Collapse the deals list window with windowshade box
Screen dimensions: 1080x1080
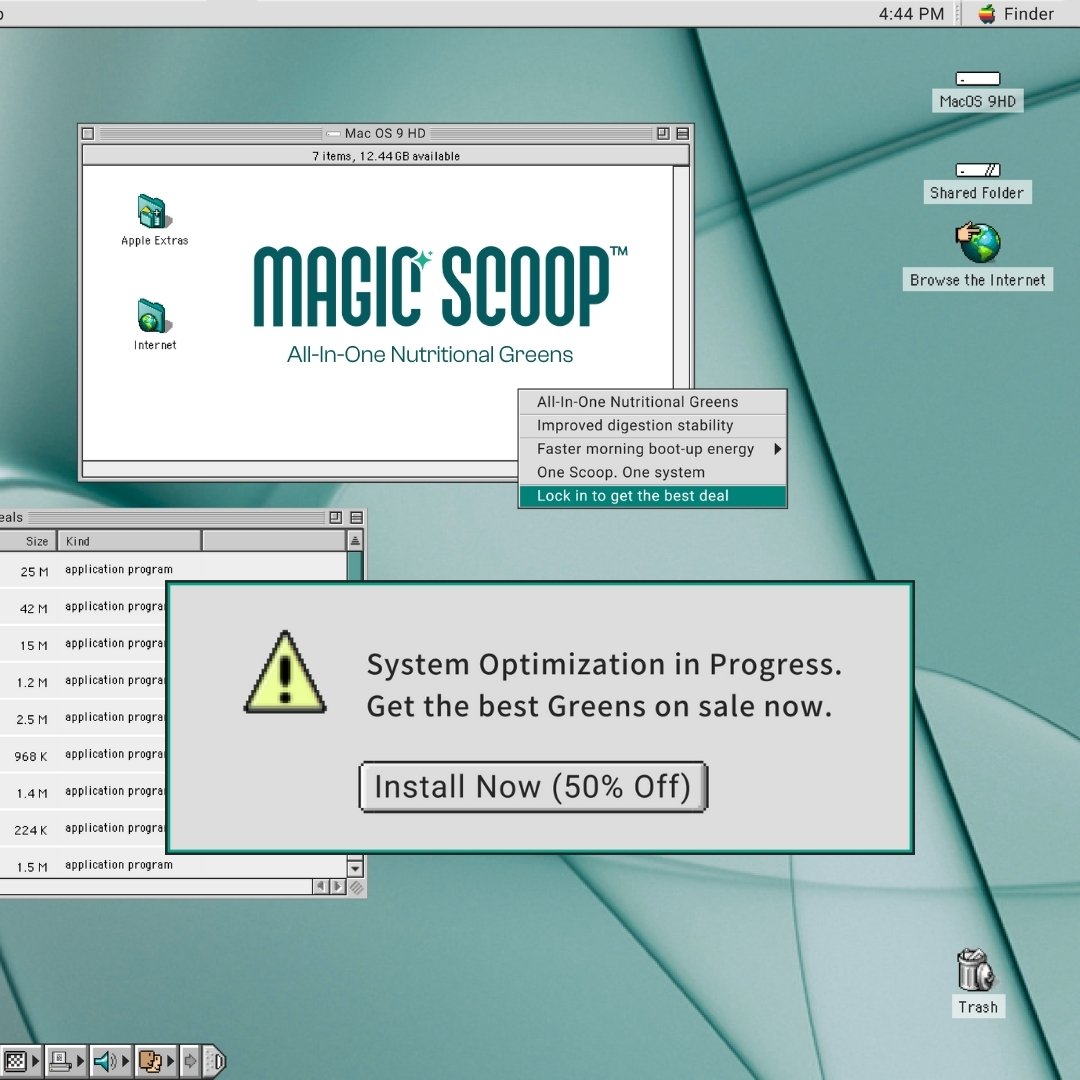[x=356, y=517]
